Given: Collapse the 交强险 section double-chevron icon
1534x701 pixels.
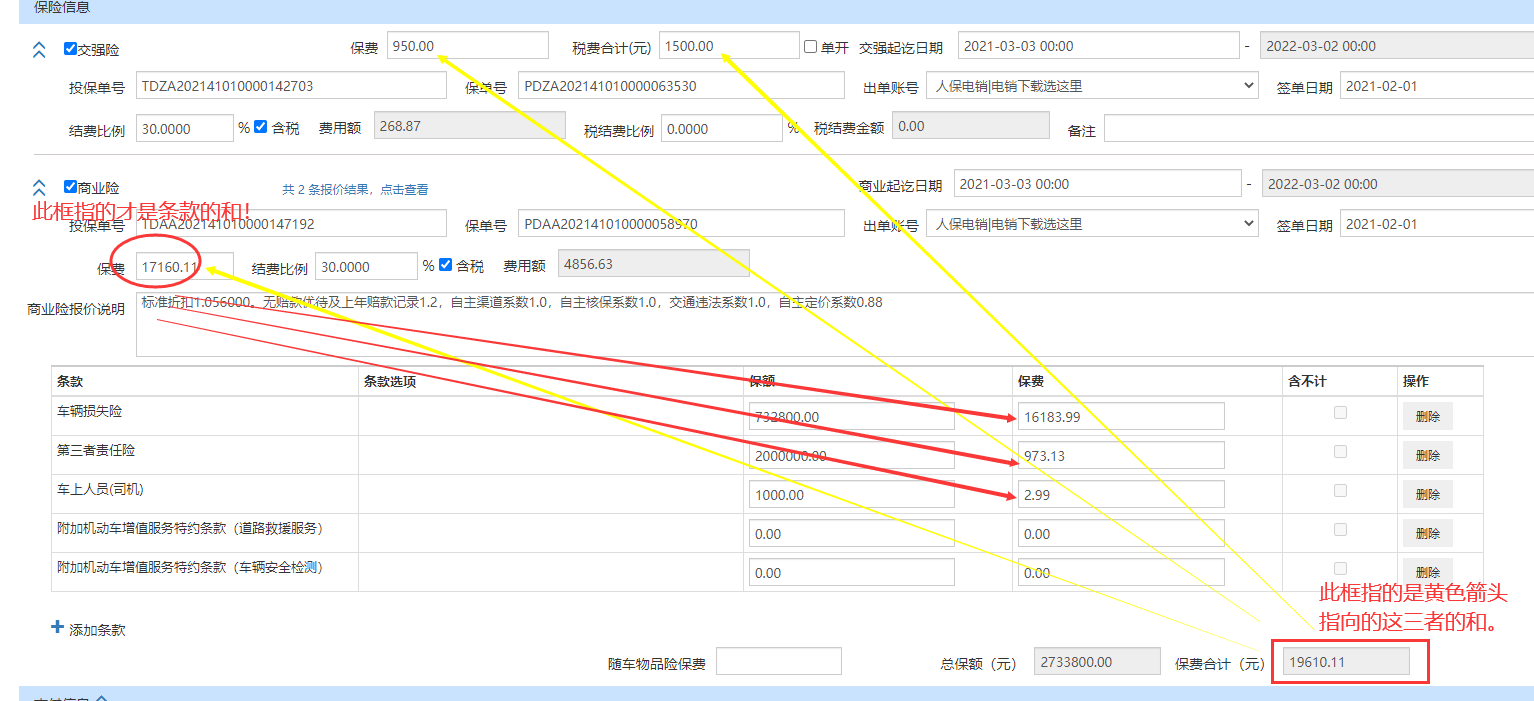Looking at the screenshot, I should click(39, 50).
